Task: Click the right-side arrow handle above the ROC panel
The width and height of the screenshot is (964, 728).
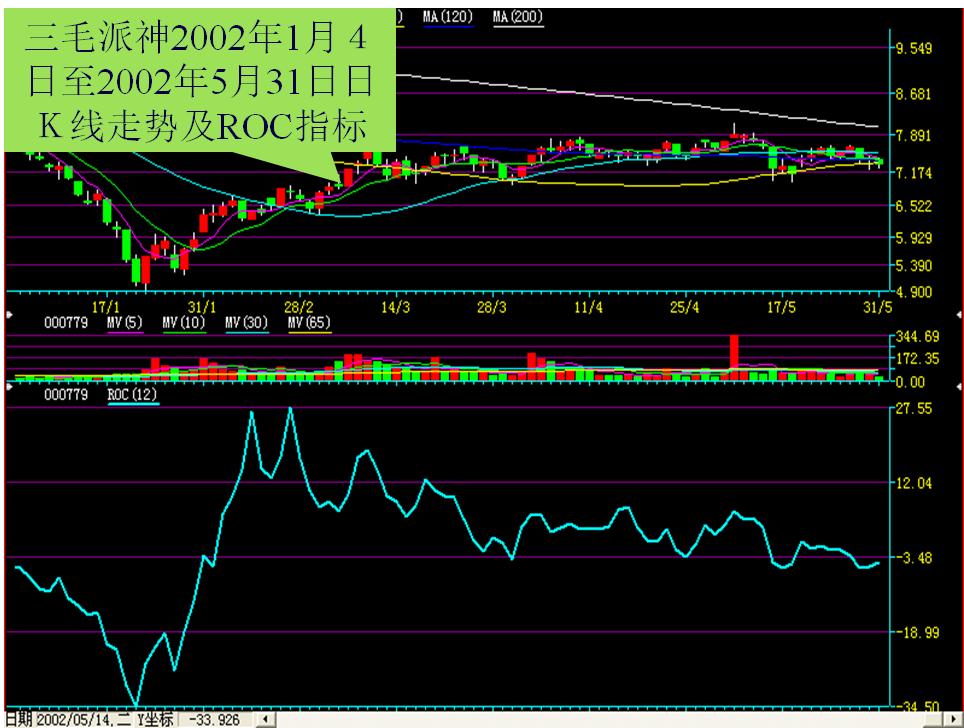Action: 959,386
